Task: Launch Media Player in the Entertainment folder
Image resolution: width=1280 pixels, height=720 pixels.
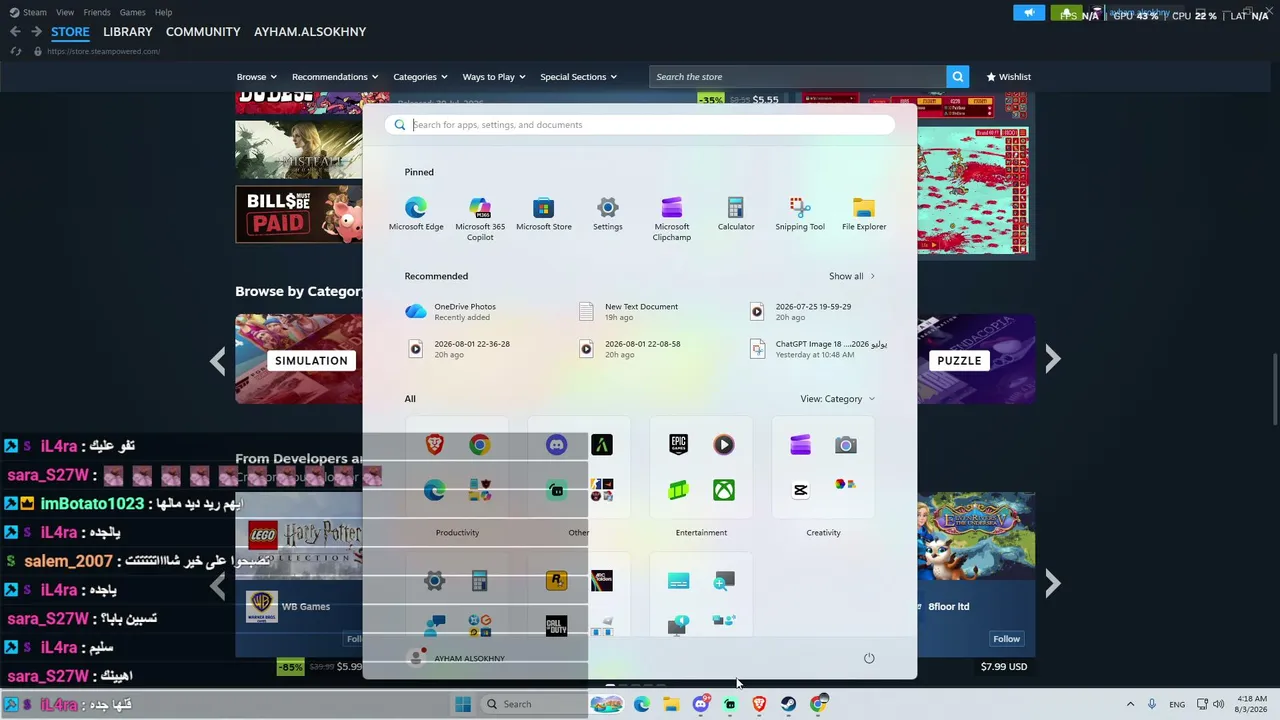Action: [x=724, y=445]
